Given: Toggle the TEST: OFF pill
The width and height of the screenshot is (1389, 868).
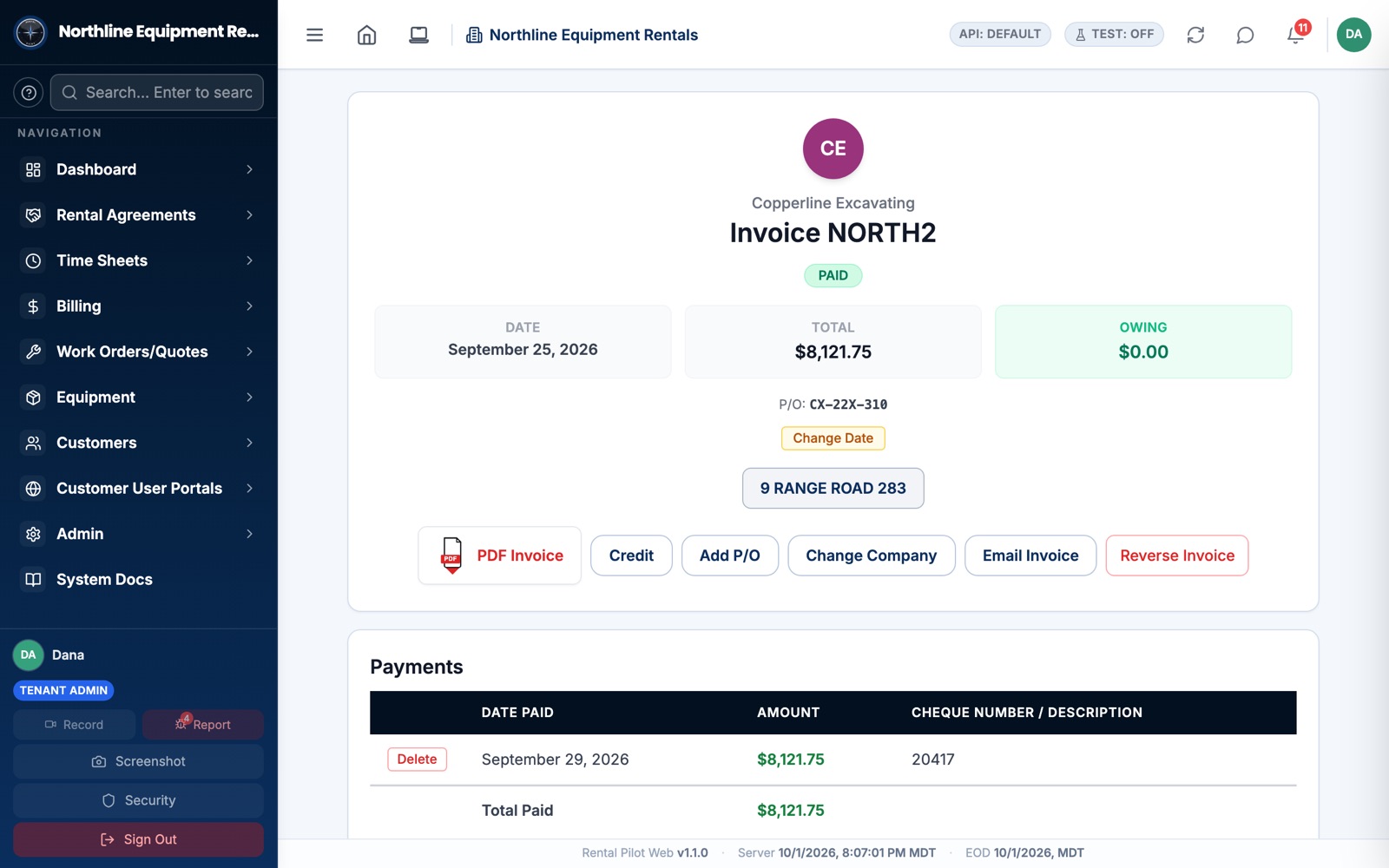Looking at the screenshot, I should pos(1114,34).
